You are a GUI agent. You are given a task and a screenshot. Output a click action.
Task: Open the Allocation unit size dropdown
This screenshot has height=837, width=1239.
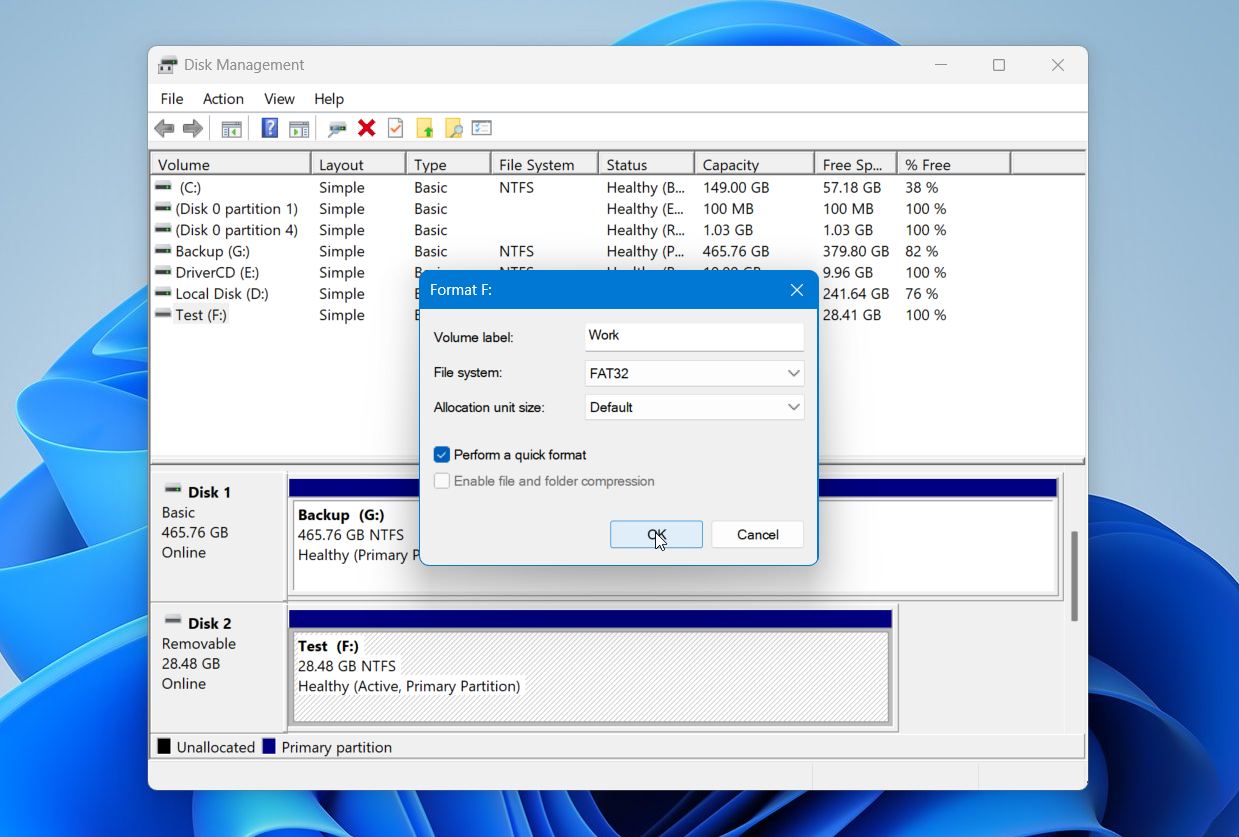[694, 407]
